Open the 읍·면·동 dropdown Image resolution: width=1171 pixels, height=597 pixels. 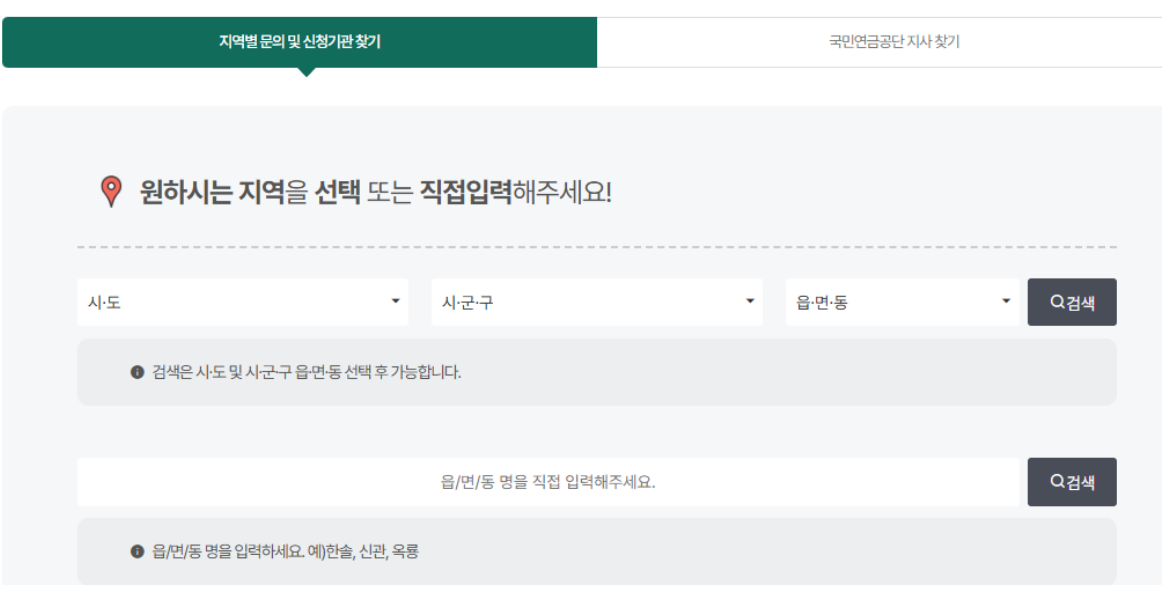900,302
